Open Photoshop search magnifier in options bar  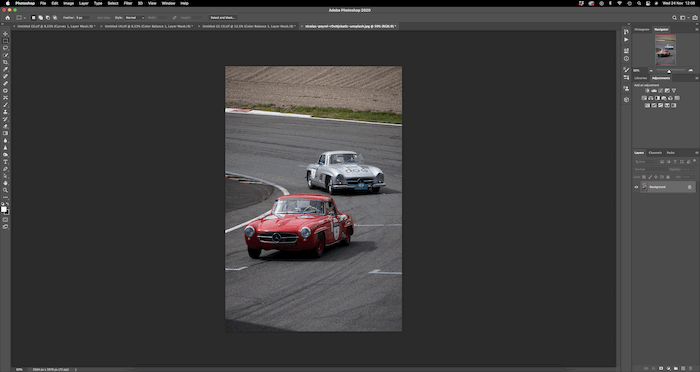click(x=675, y=18)
